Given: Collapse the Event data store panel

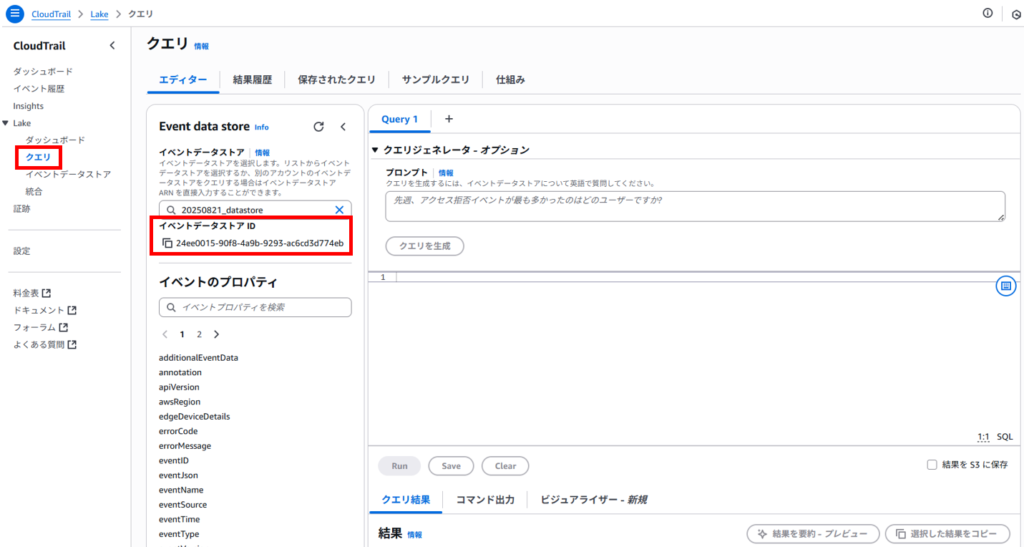Looking at the screenshot, I should (344, 127).
